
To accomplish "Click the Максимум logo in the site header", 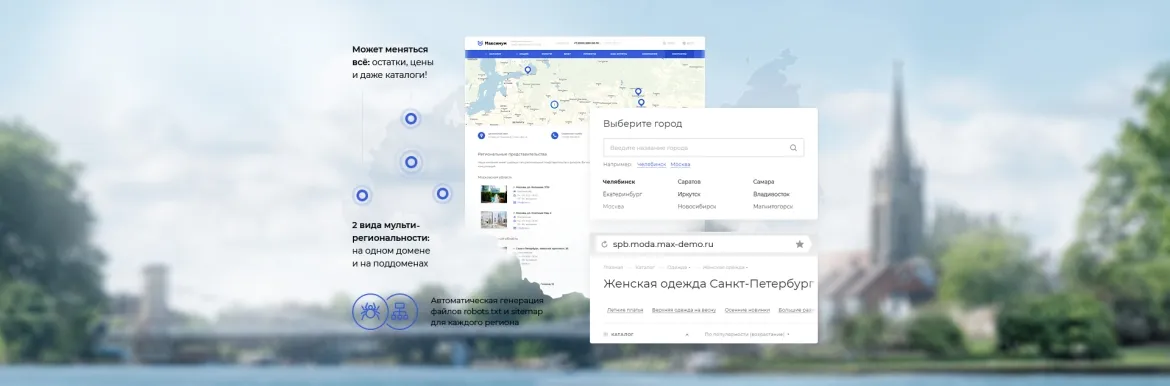I will [x=492, y=43].
